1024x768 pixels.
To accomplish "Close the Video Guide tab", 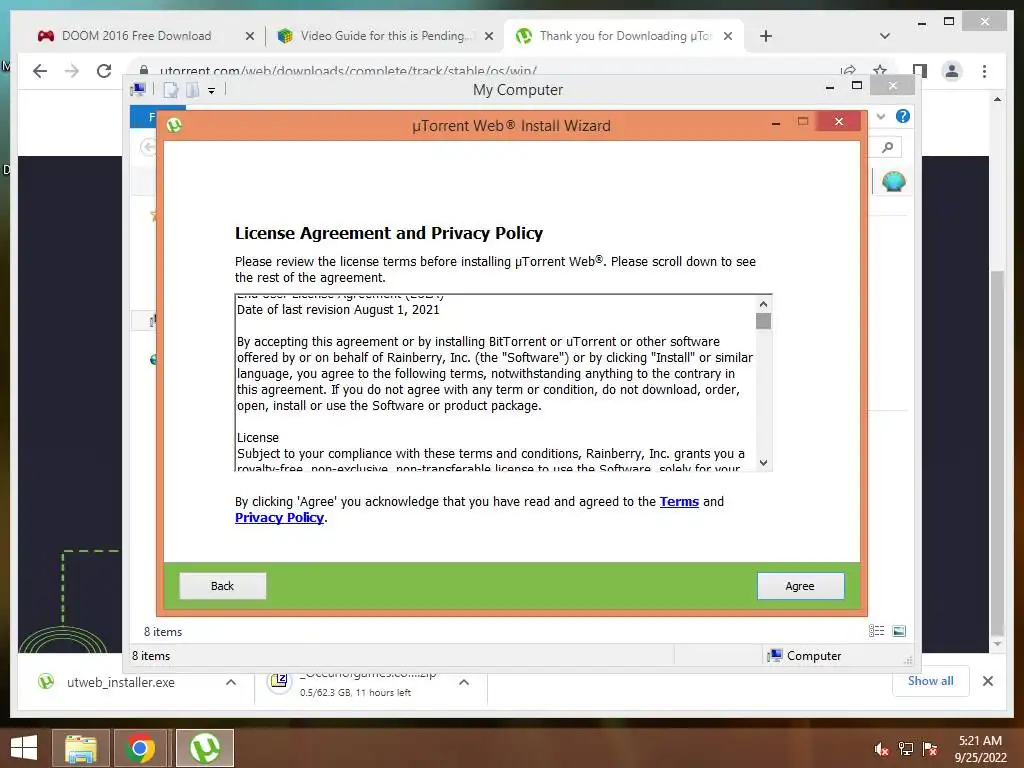I will pyautogui.click(x=488, y=37).
